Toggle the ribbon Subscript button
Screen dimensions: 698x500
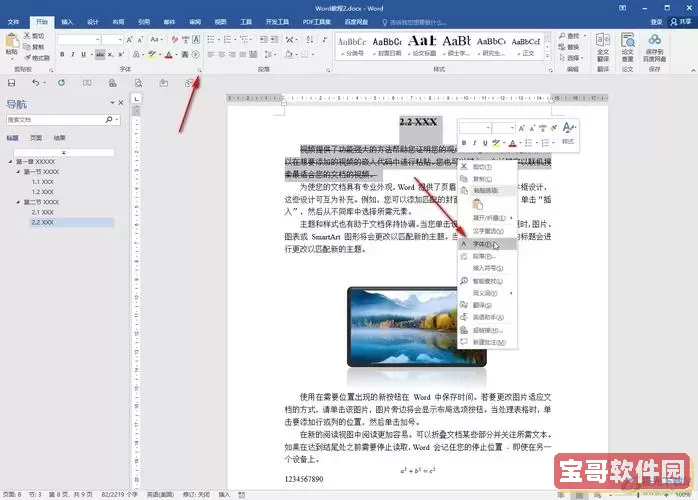tap(110, 54)
